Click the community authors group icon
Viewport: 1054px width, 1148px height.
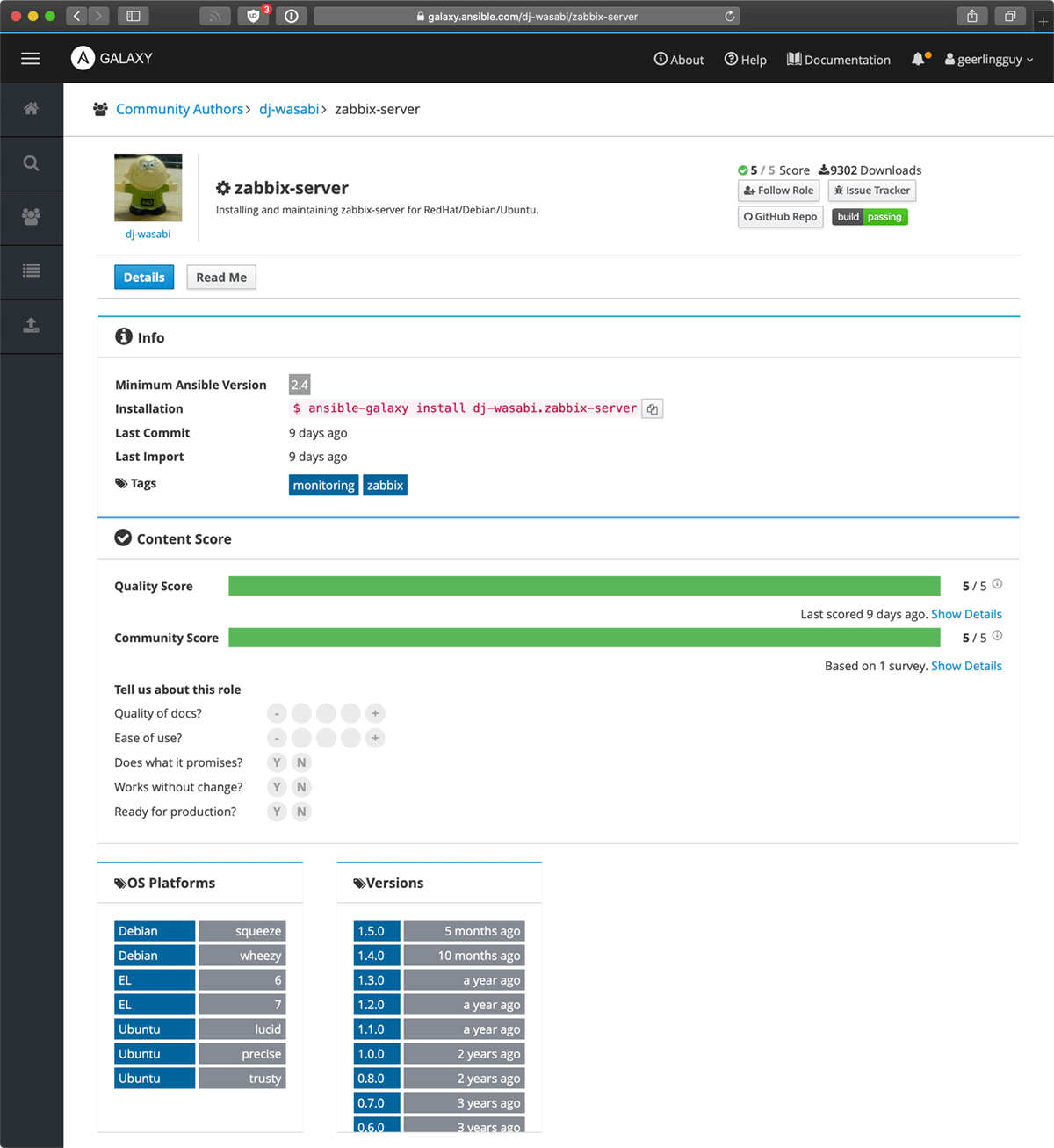coord(100,109)
